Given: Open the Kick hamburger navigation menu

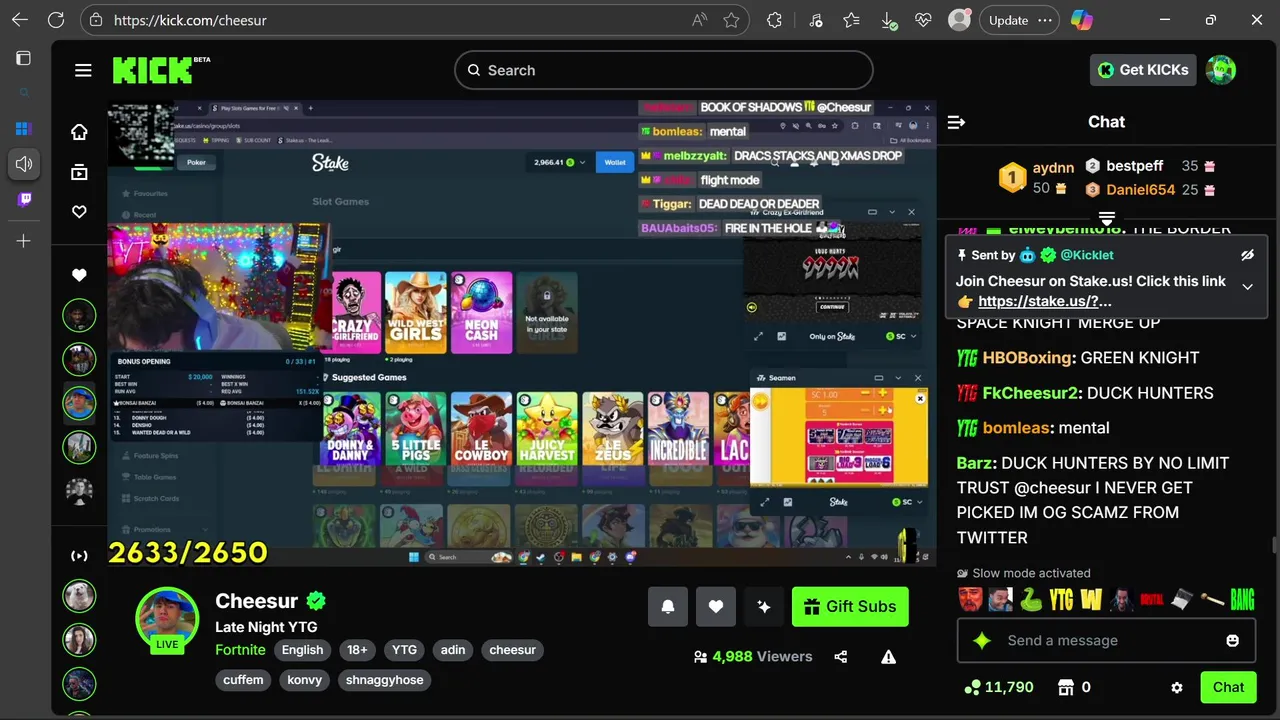Looking at the screenshot, I should click(83, 70).
